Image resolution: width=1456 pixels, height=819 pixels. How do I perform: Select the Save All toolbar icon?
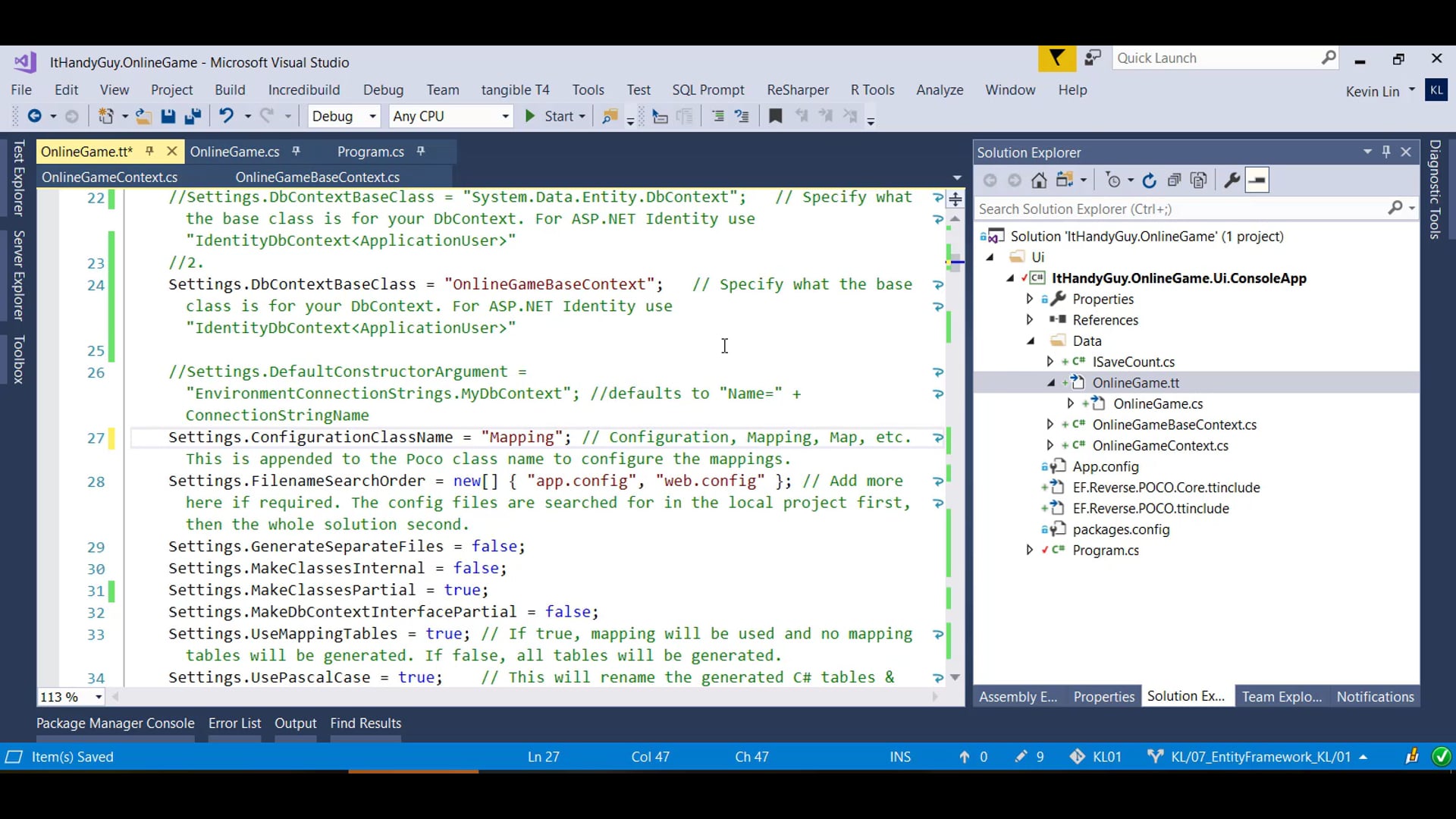pyautogui.click(x=193, y=115)
